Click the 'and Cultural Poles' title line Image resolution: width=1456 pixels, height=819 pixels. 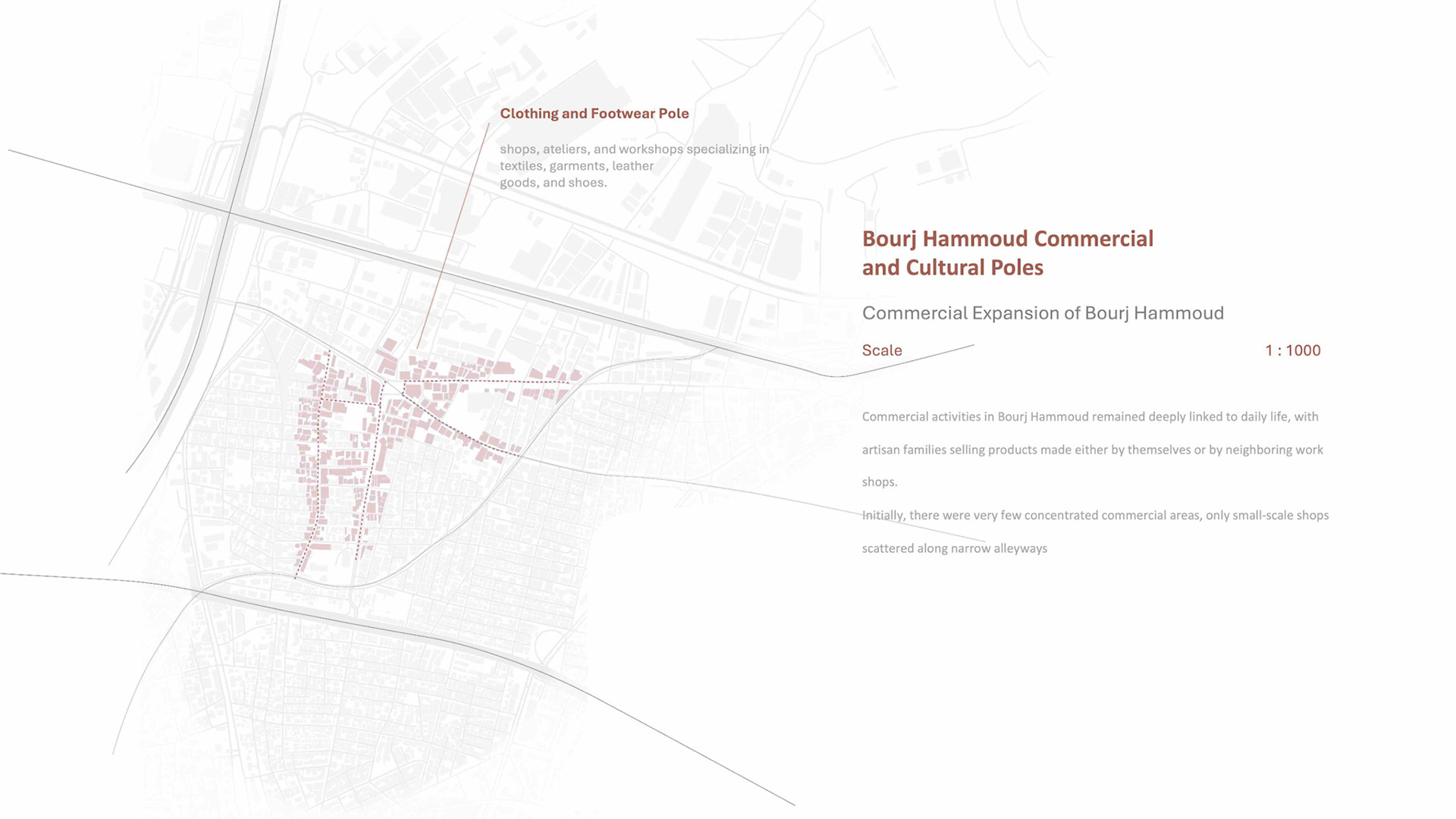[952, 268]
